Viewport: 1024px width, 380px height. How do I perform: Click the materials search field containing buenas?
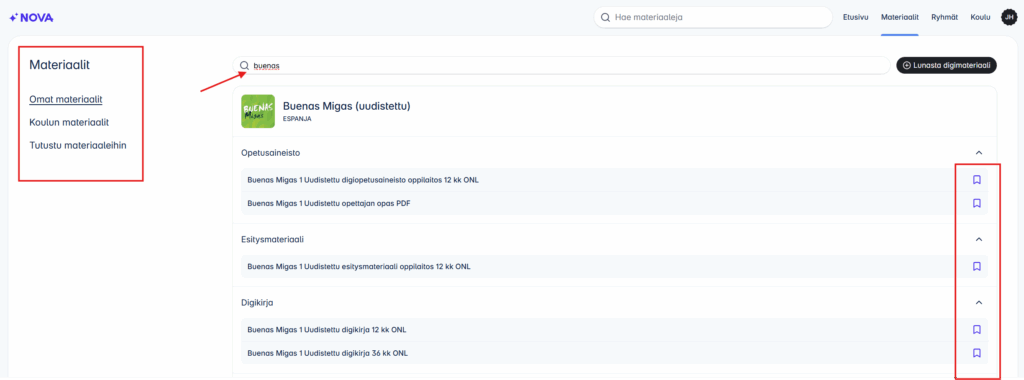coord(562,65)
